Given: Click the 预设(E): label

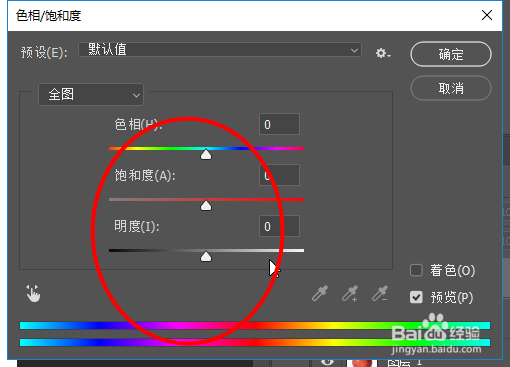Looking at the screenshot, I should click(44, 53).
